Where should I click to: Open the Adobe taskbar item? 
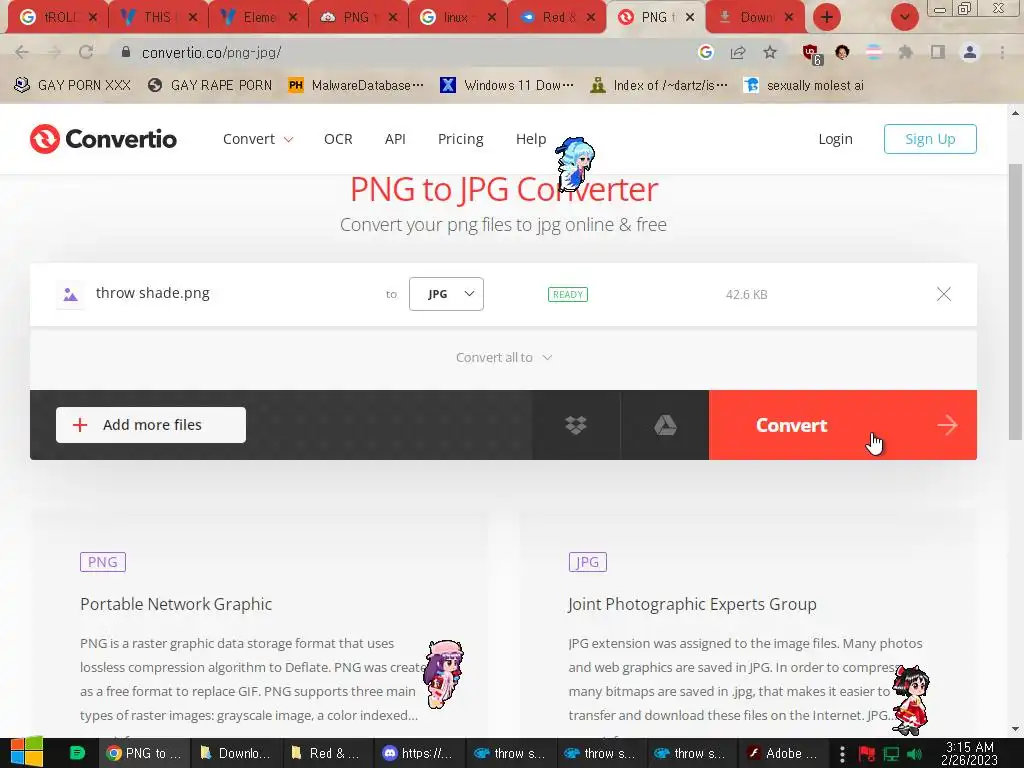(782, 754)
